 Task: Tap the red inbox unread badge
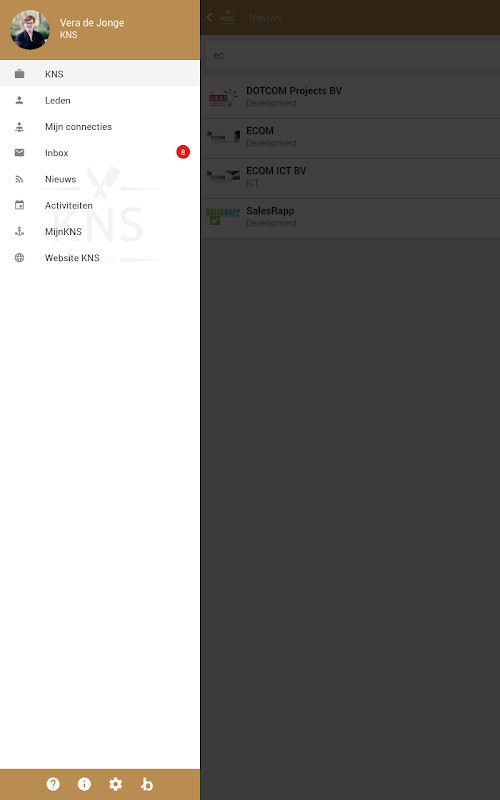(x=183, y=152)
